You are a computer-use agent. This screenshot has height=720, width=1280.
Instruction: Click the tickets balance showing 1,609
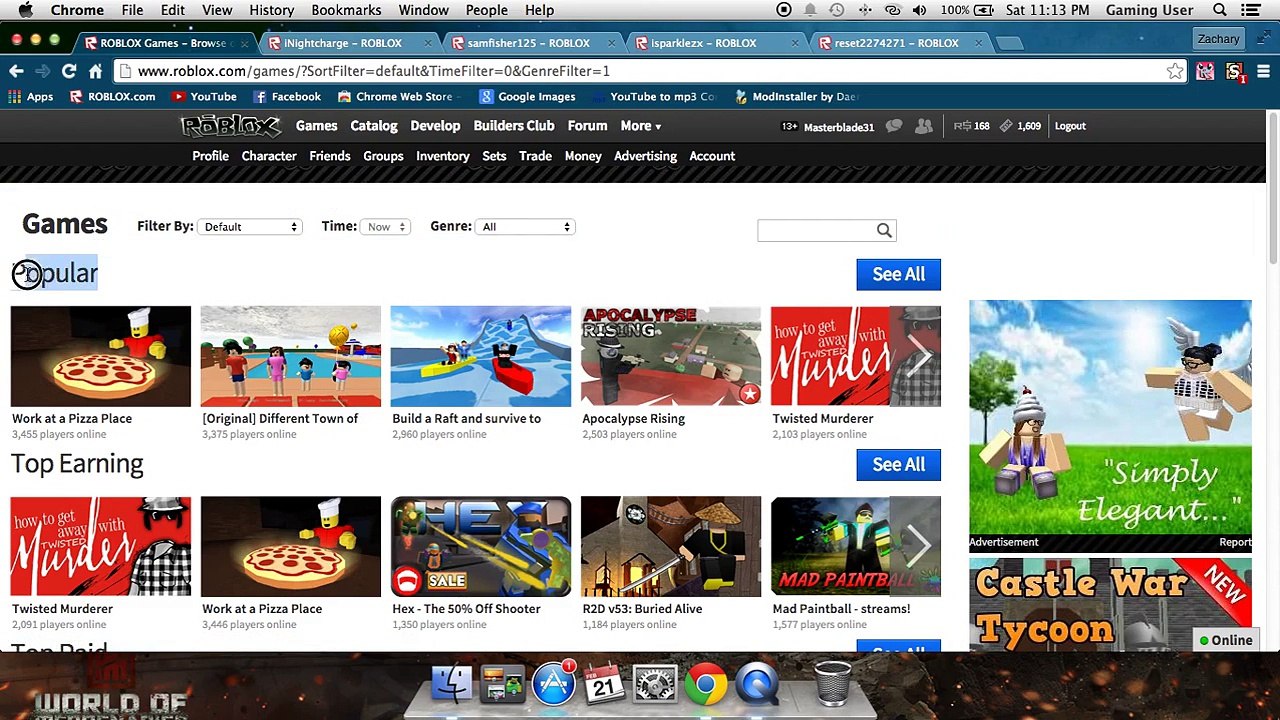coord(1021,126)
